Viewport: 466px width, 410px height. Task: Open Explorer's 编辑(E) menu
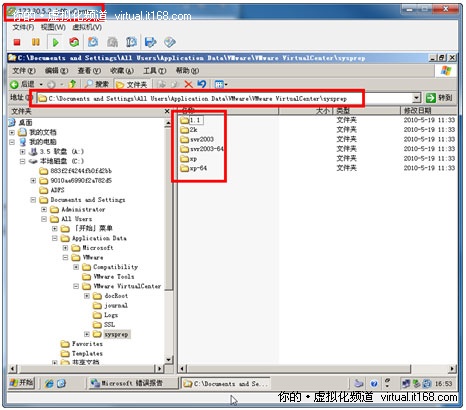pos(56,71)
